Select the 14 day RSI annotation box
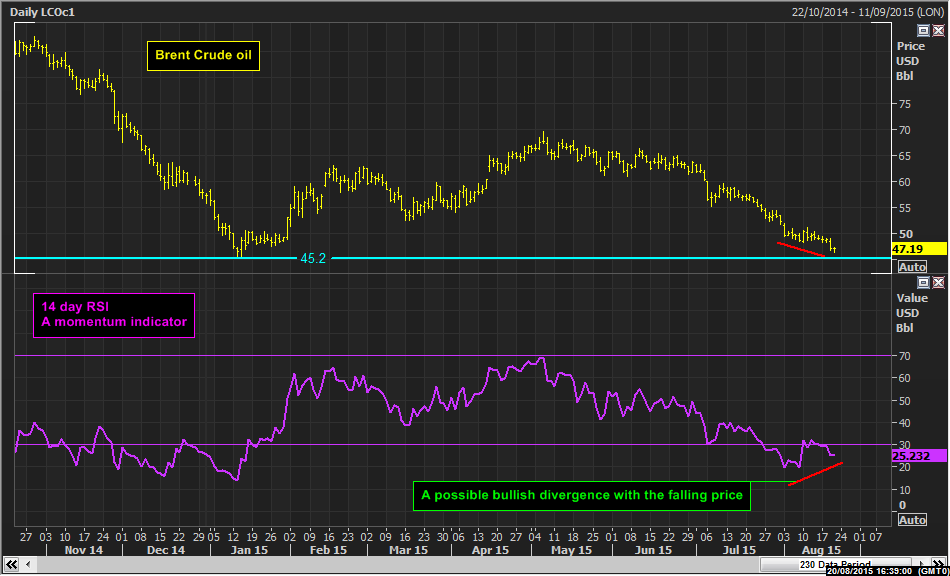Viewport: 950px width, 576px height. [x=113, y=314]
